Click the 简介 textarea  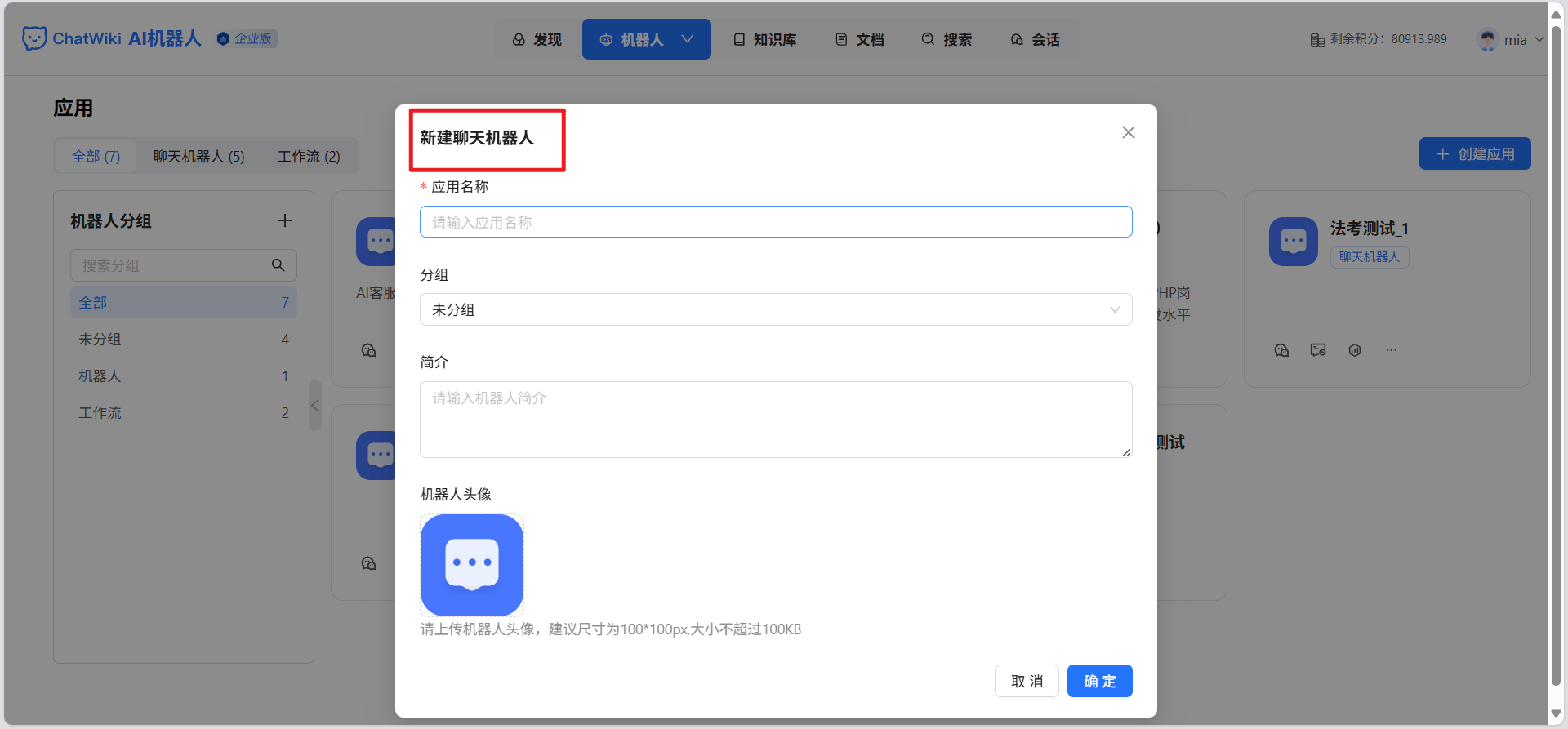coord(776,420)
